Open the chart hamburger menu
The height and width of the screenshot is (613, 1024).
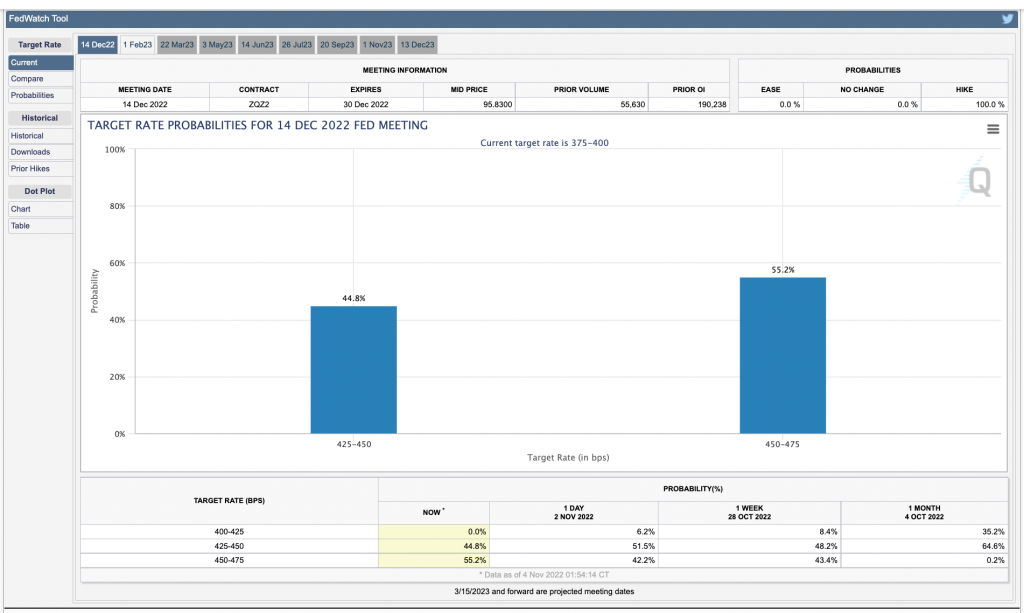[x=993, y=129]
